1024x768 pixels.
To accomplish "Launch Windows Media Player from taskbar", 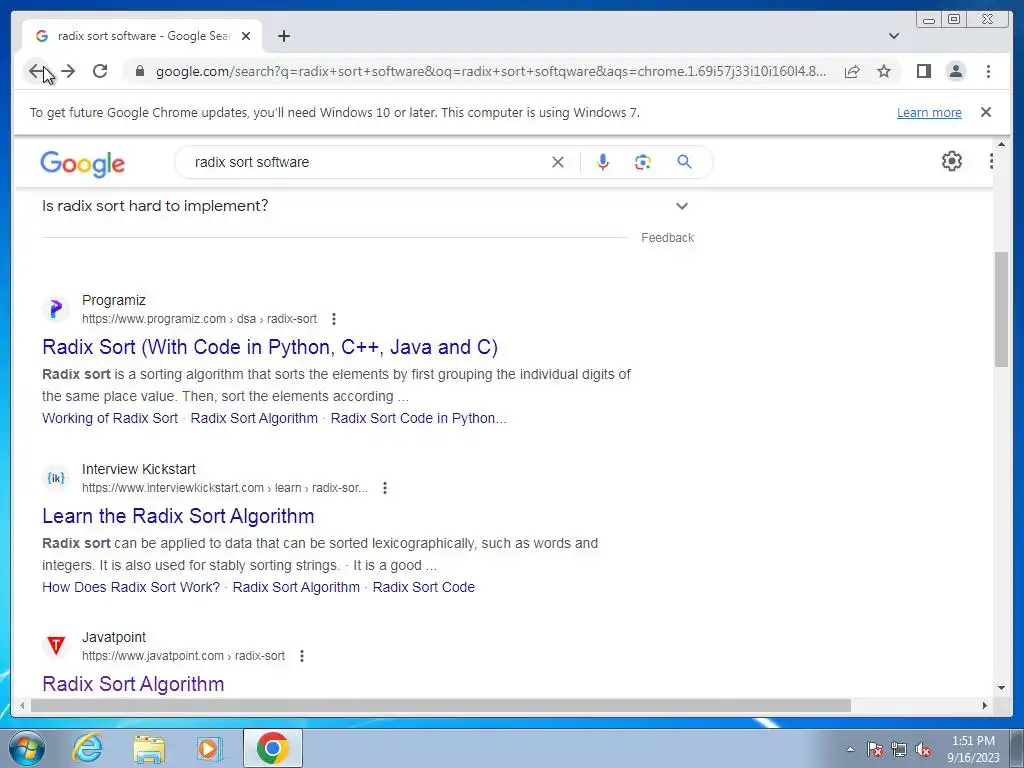I will pyautogui.click(x=210, y=748).
